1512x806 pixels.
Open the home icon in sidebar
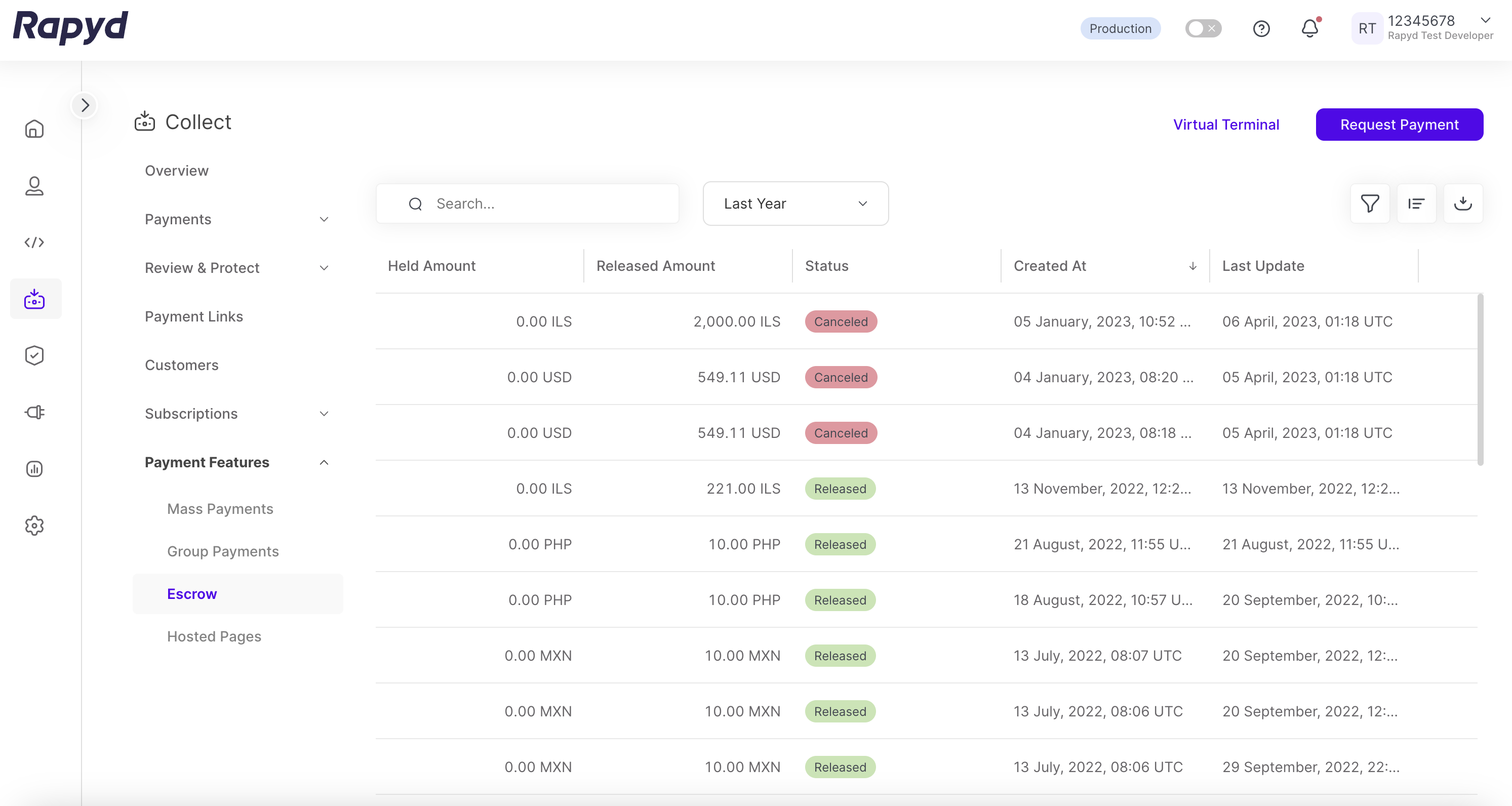34,129
